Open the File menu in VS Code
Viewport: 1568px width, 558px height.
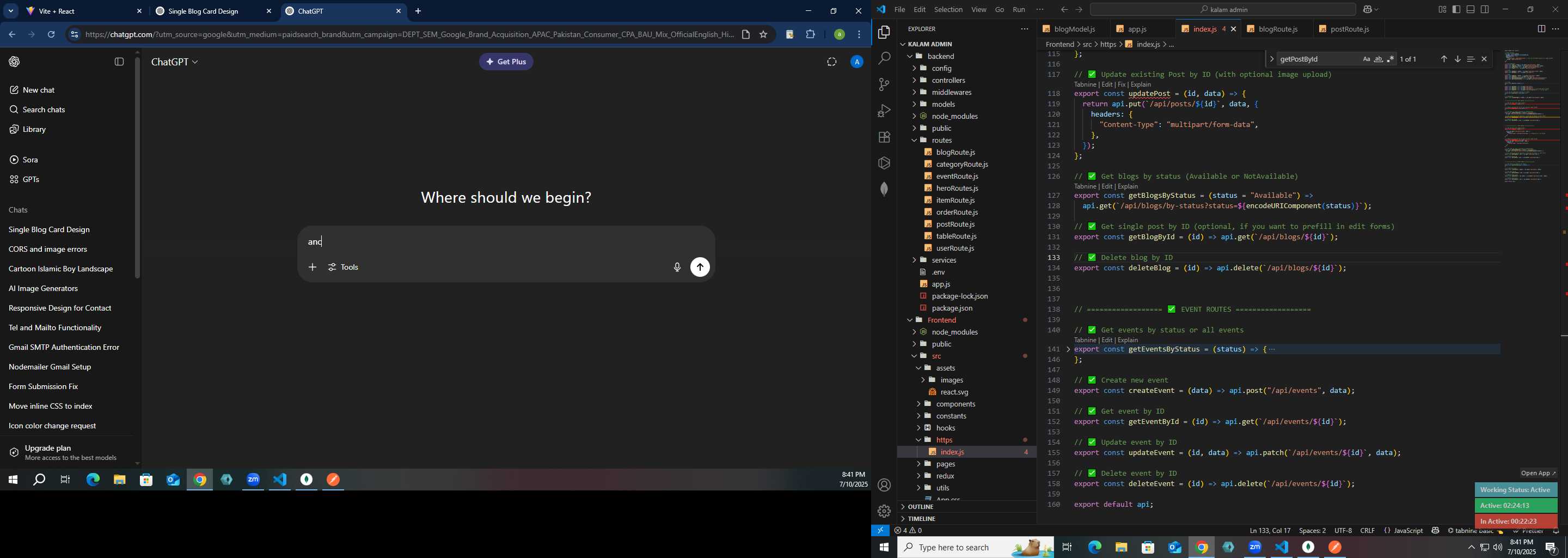[x=899, y=10]
